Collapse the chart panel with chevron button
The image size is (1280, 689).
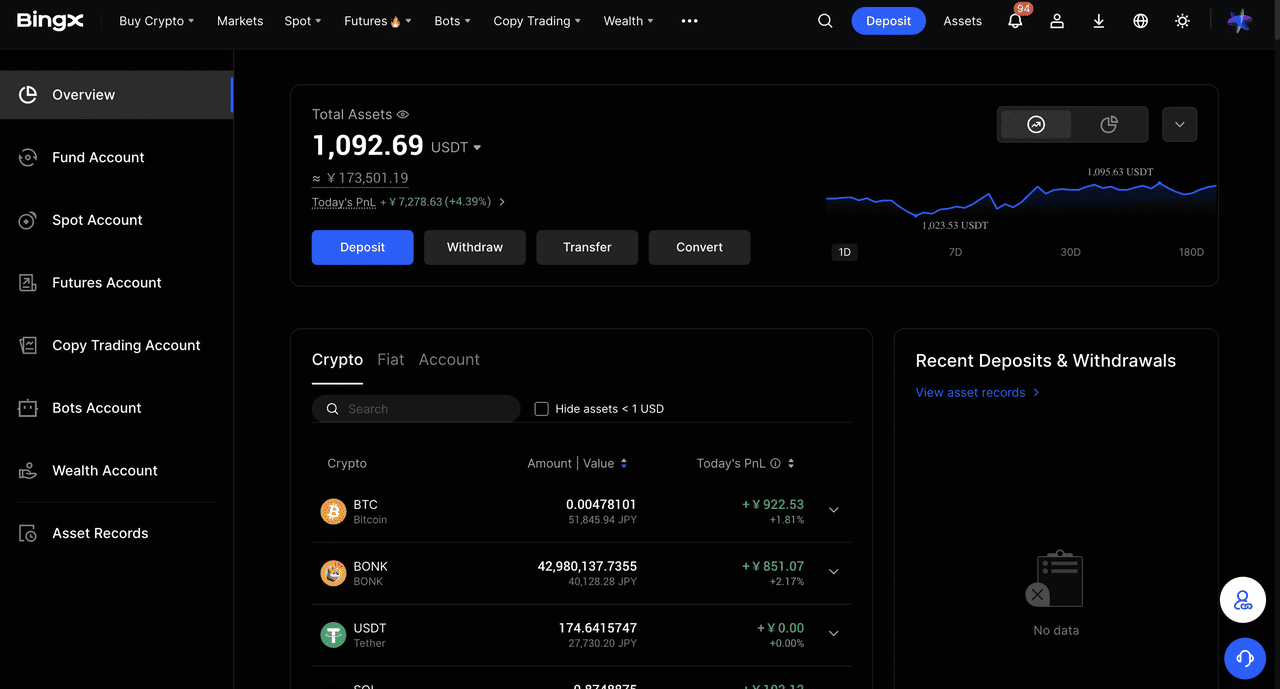(1180, 125)
